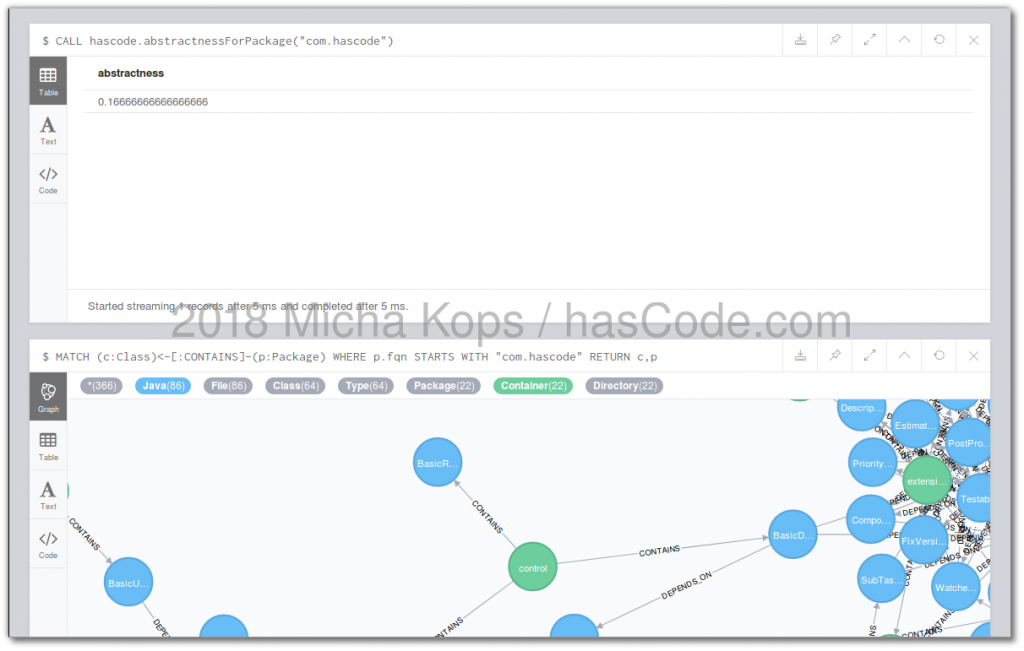The width and height of the screenshot is (1024, 651).
Task: Collapse the MATCH query frame
Action: point(902,355)
